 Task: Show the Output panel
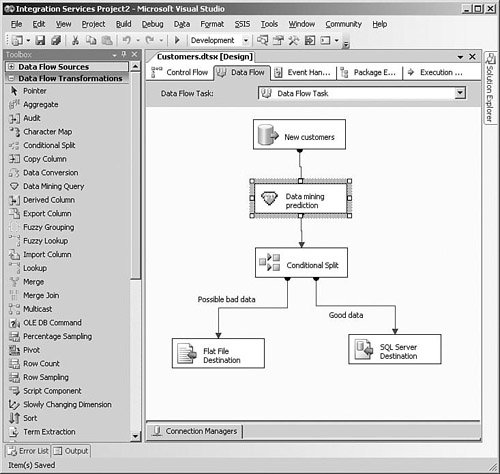(71, 451)
